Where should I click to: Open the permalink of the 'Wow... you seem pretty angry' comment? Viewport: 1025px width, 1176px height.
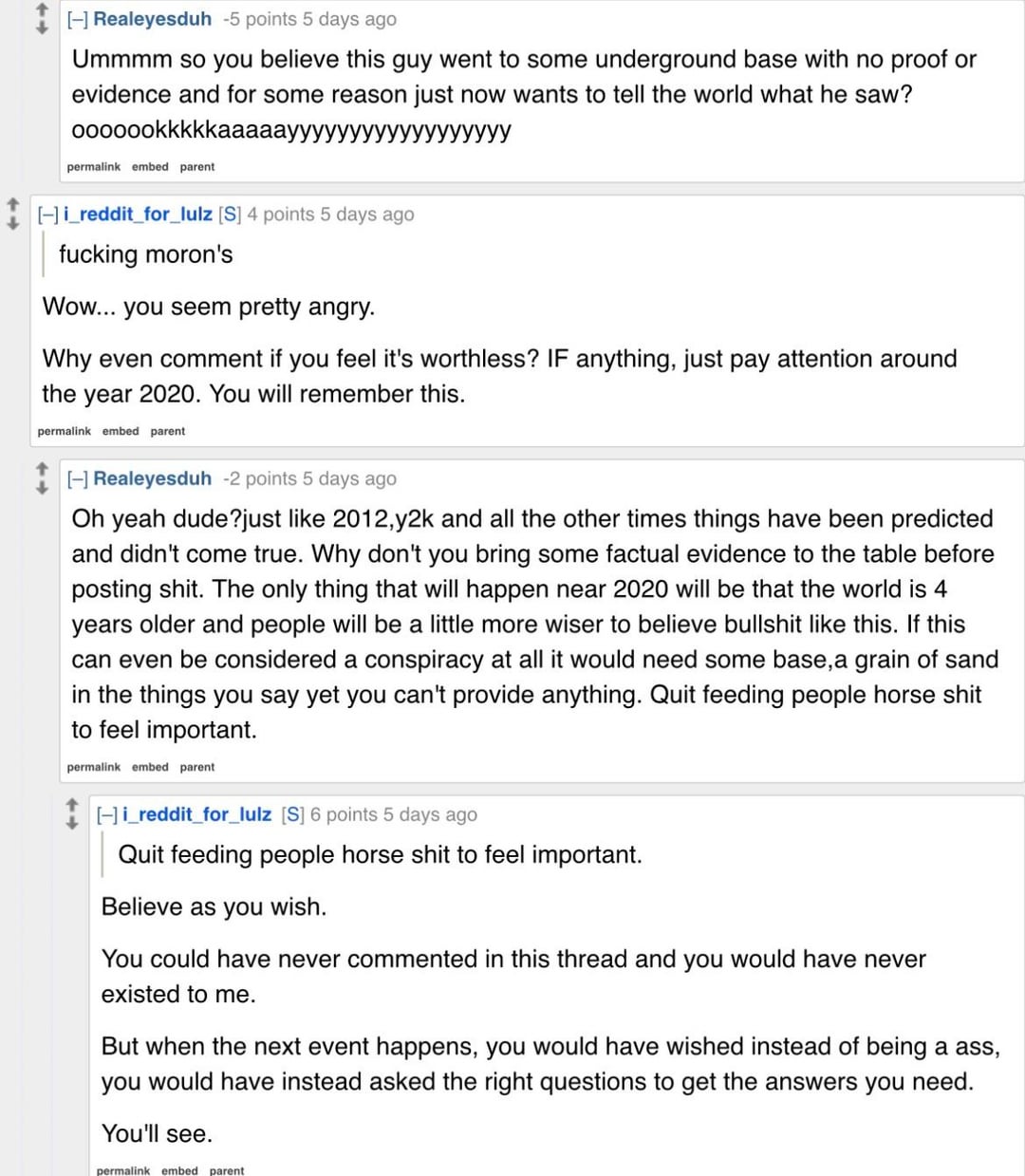tap(65, 431)
